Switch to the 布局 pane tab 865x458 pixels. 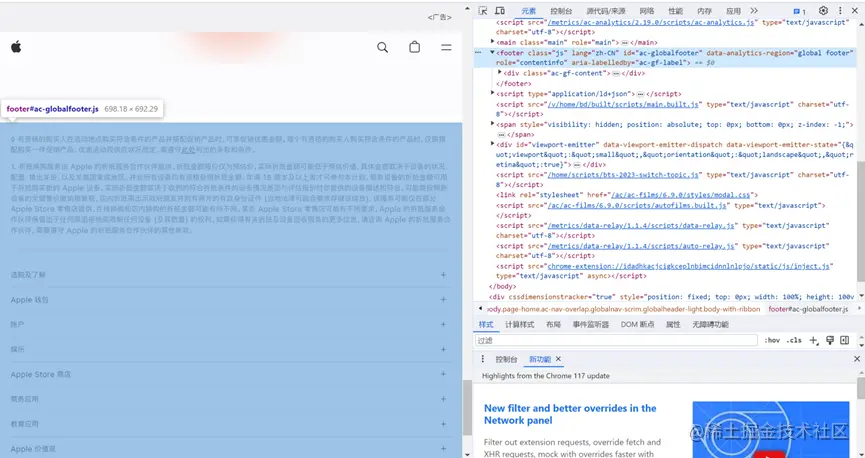pyautogui.click(x=553, y=324)
